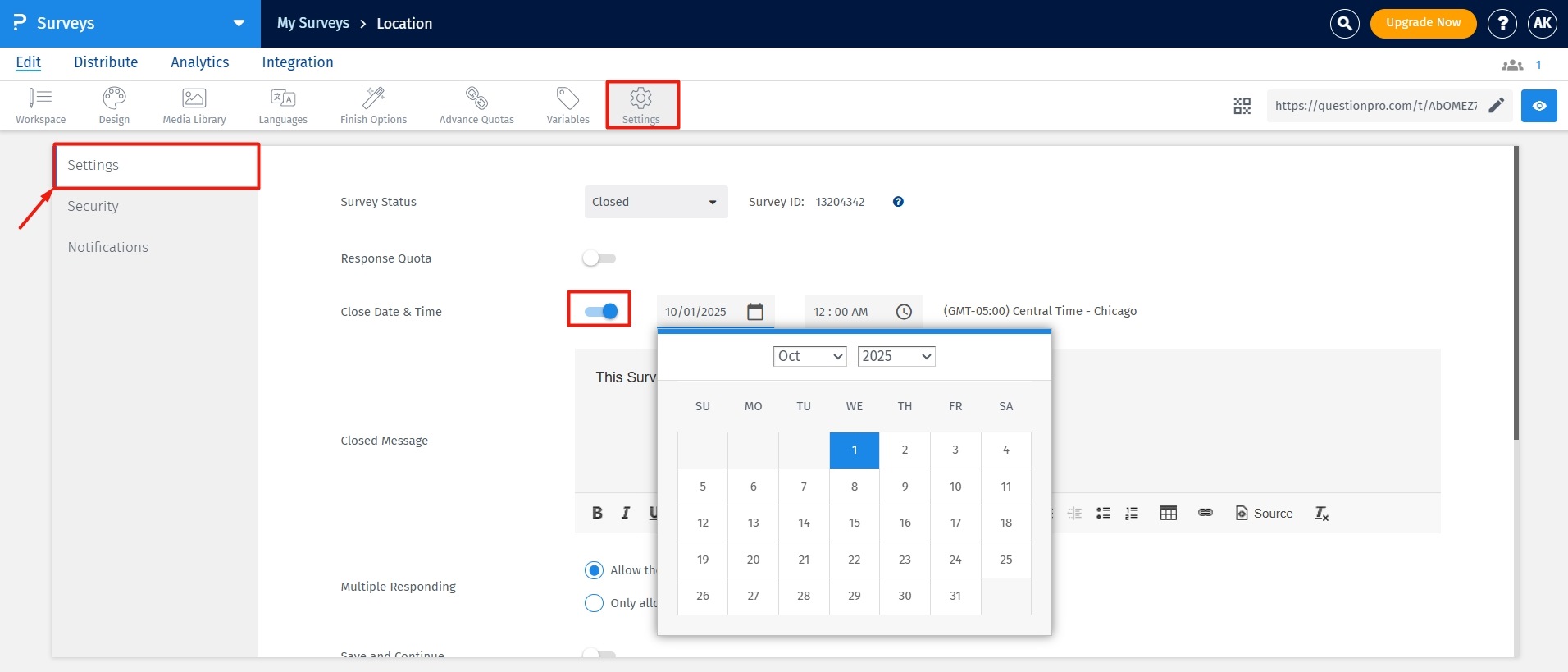
Task: Click the Survey ID help icon
Action: click(898, 202)
